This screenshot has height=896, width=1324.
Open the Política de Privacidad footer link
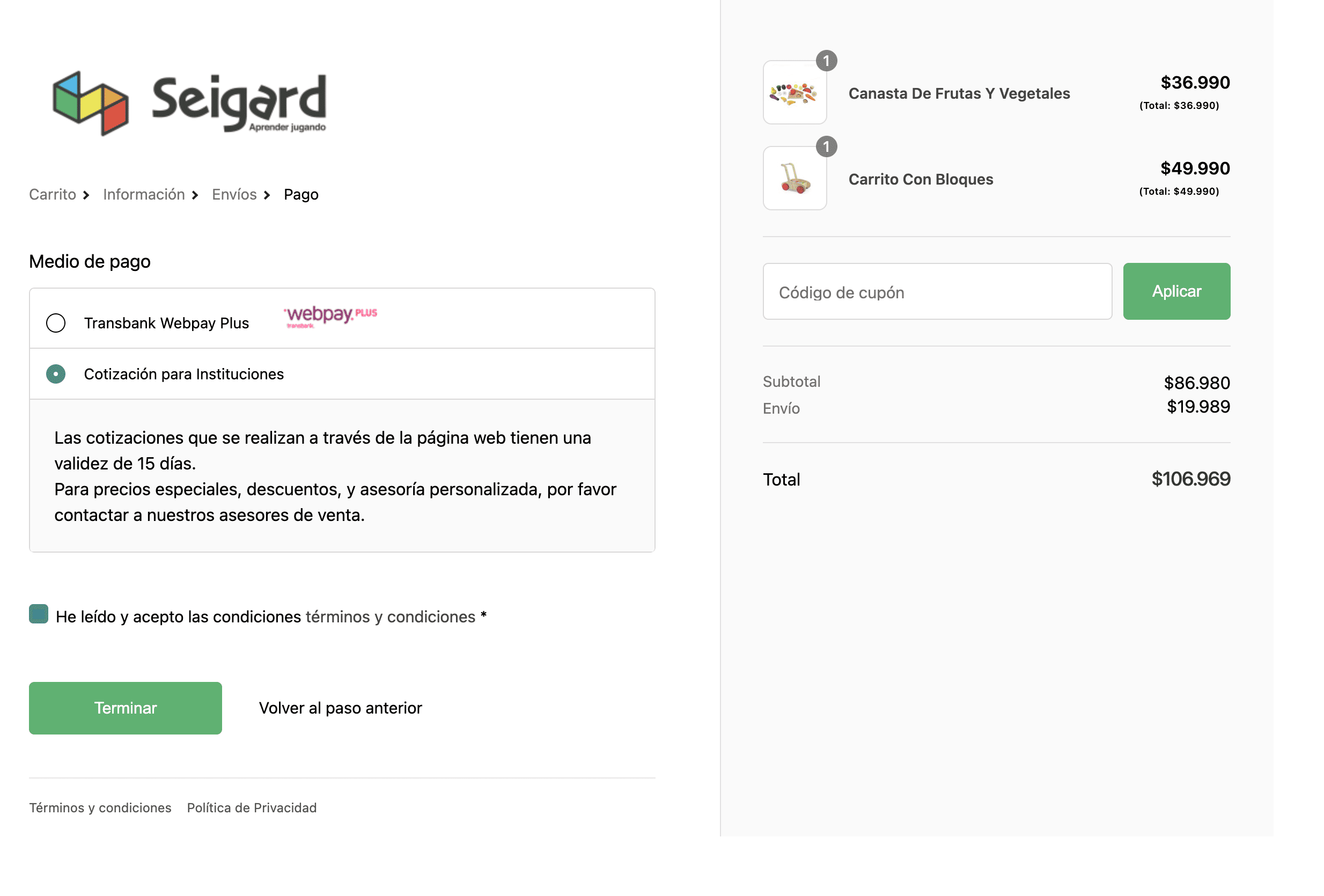pyautogui.click(x=252, y=807)
